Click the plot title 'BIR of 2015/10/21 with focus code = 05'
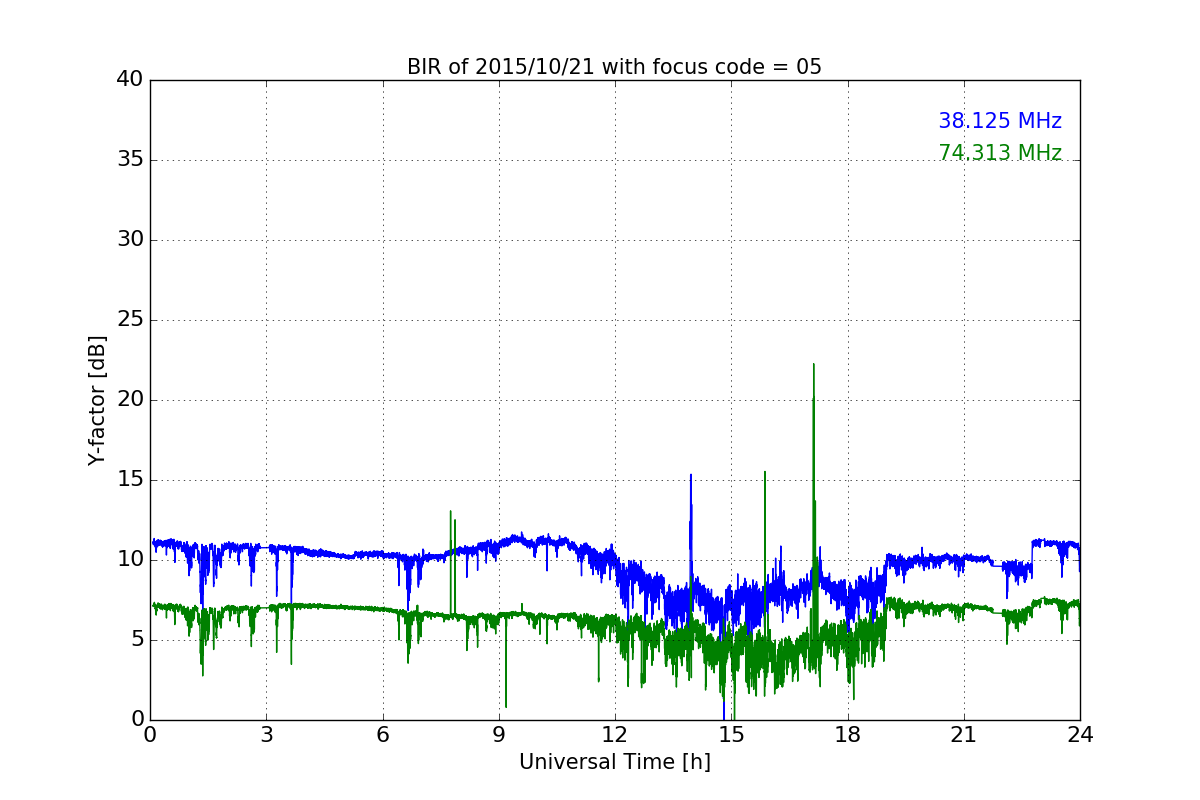The image size is (1200, 800). [x=614, y=67]
